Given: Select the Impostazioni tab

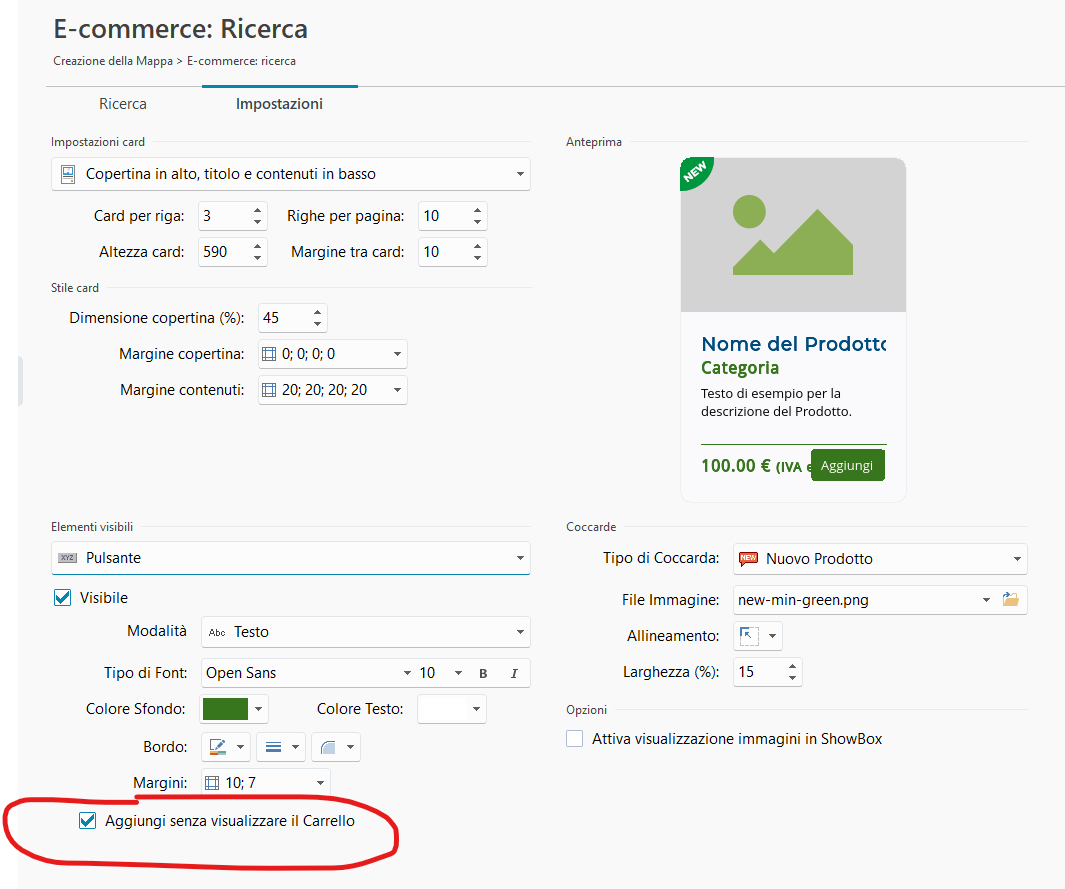Looking at the screenshot, I should click(279, 104).
